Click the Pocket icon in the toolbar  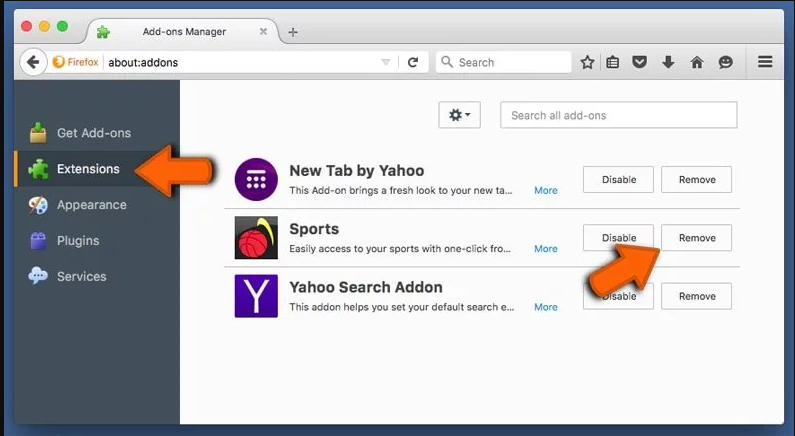(x=640, y=62)
